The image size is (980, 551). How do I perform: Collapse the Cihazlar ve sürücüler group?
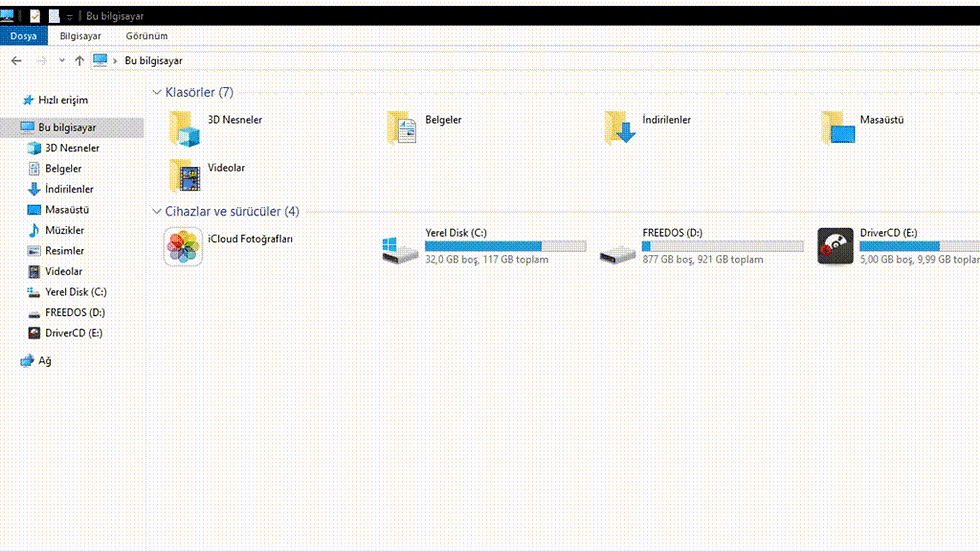(156, 212)
